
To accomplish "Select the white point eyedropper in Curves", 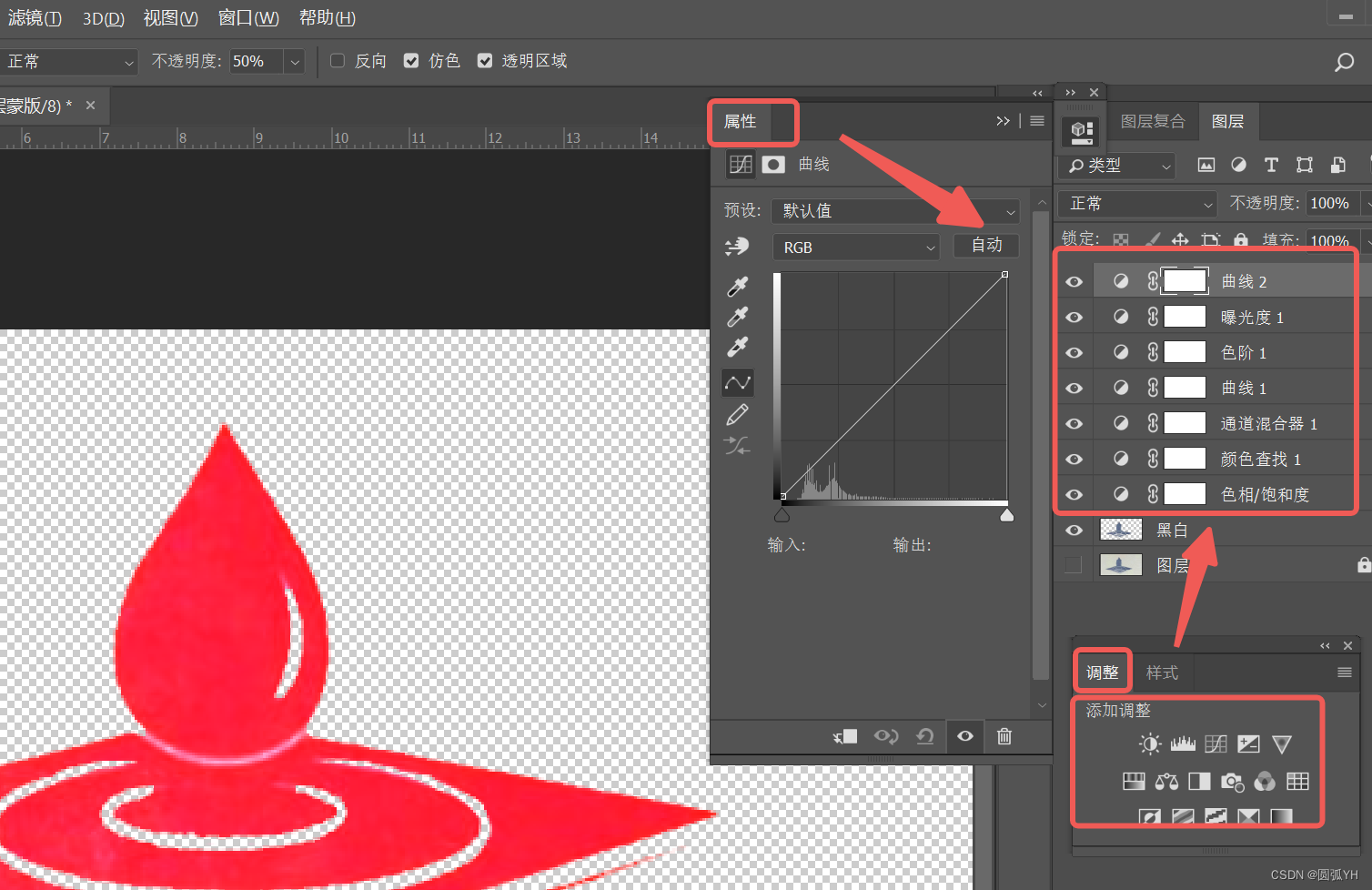I will 737,347.
